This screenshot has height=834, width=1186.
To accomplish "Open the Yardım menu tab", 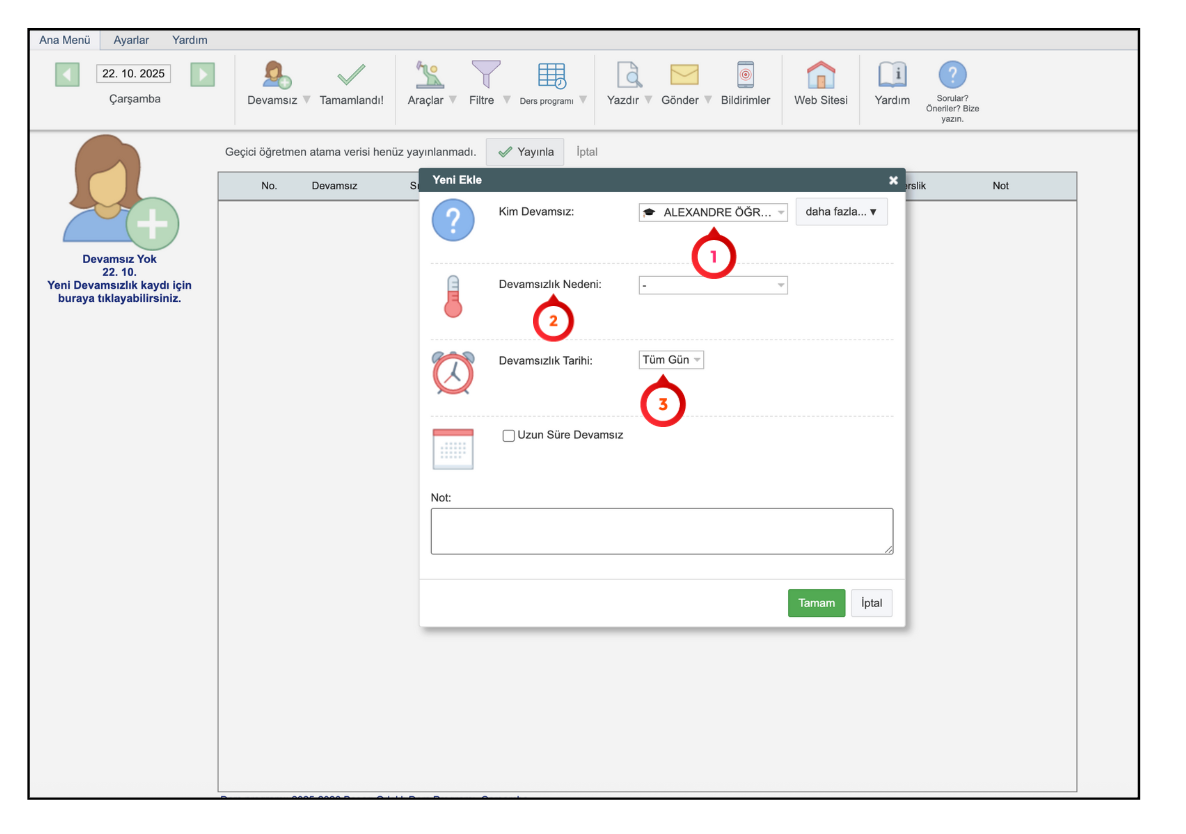I will click(x=190, y=40).
